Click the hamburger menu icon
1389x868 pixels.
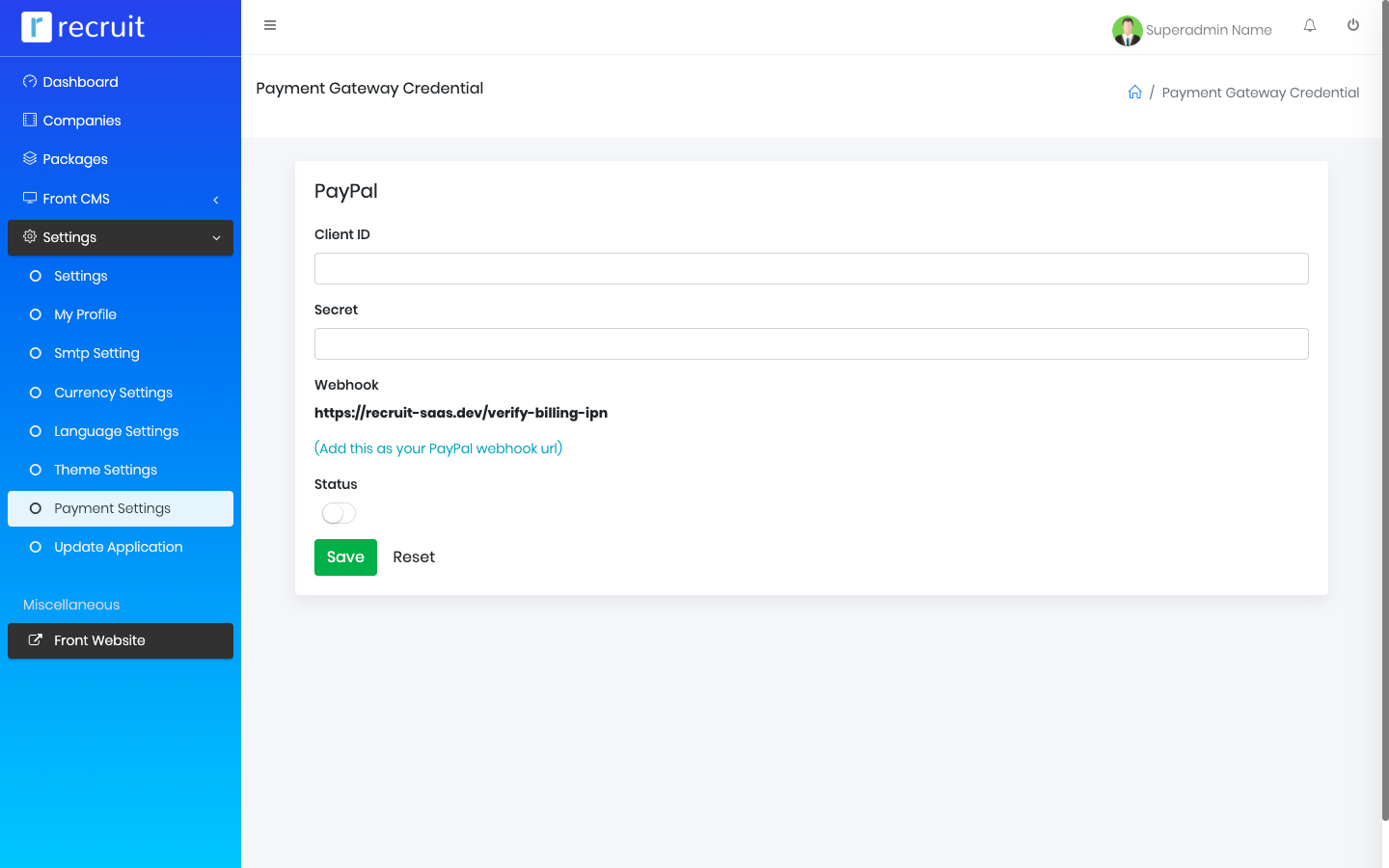pos(270,26)
